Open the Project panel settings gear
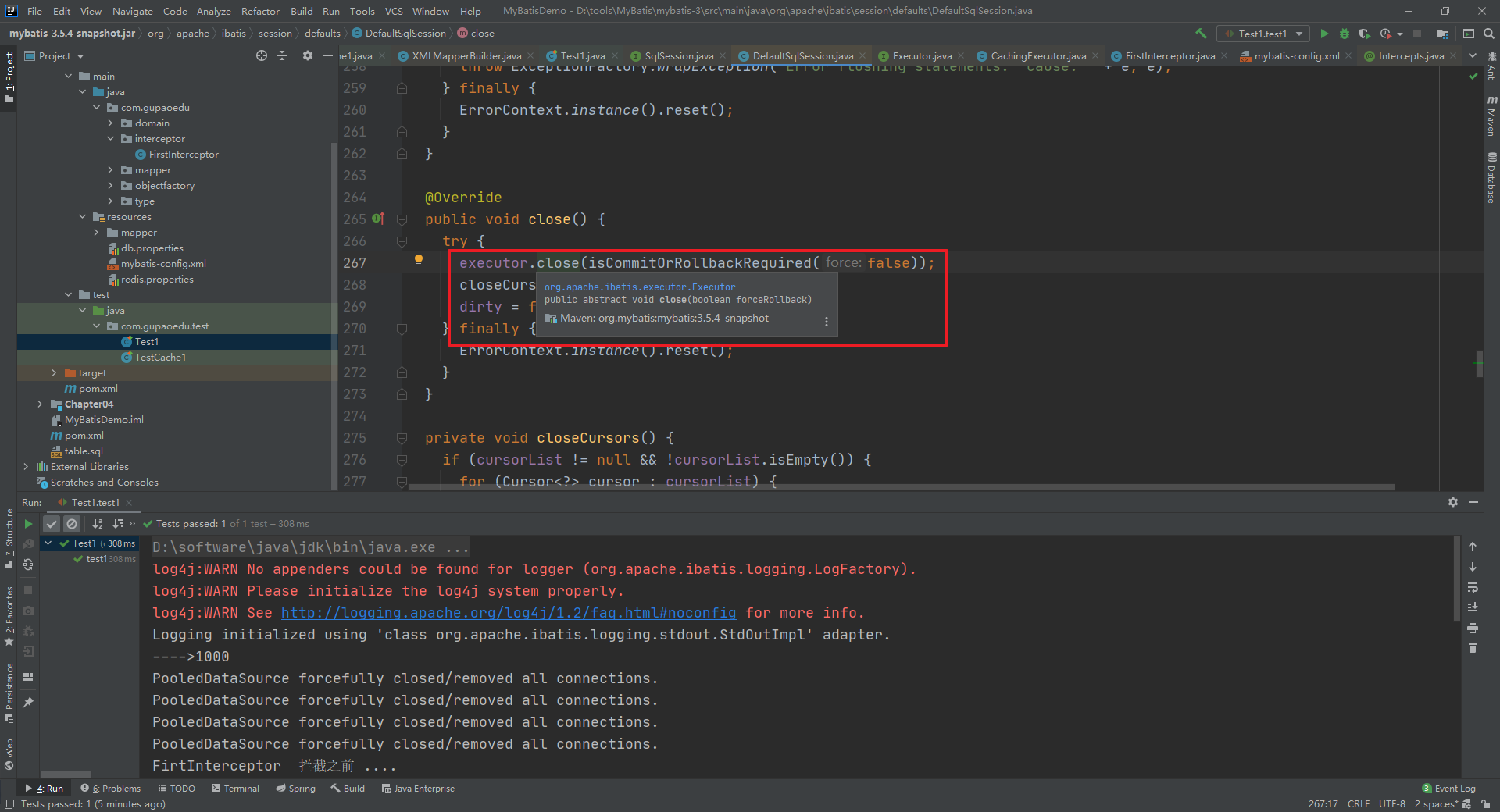Screen dimensions: 1500x812 (308, 55)
